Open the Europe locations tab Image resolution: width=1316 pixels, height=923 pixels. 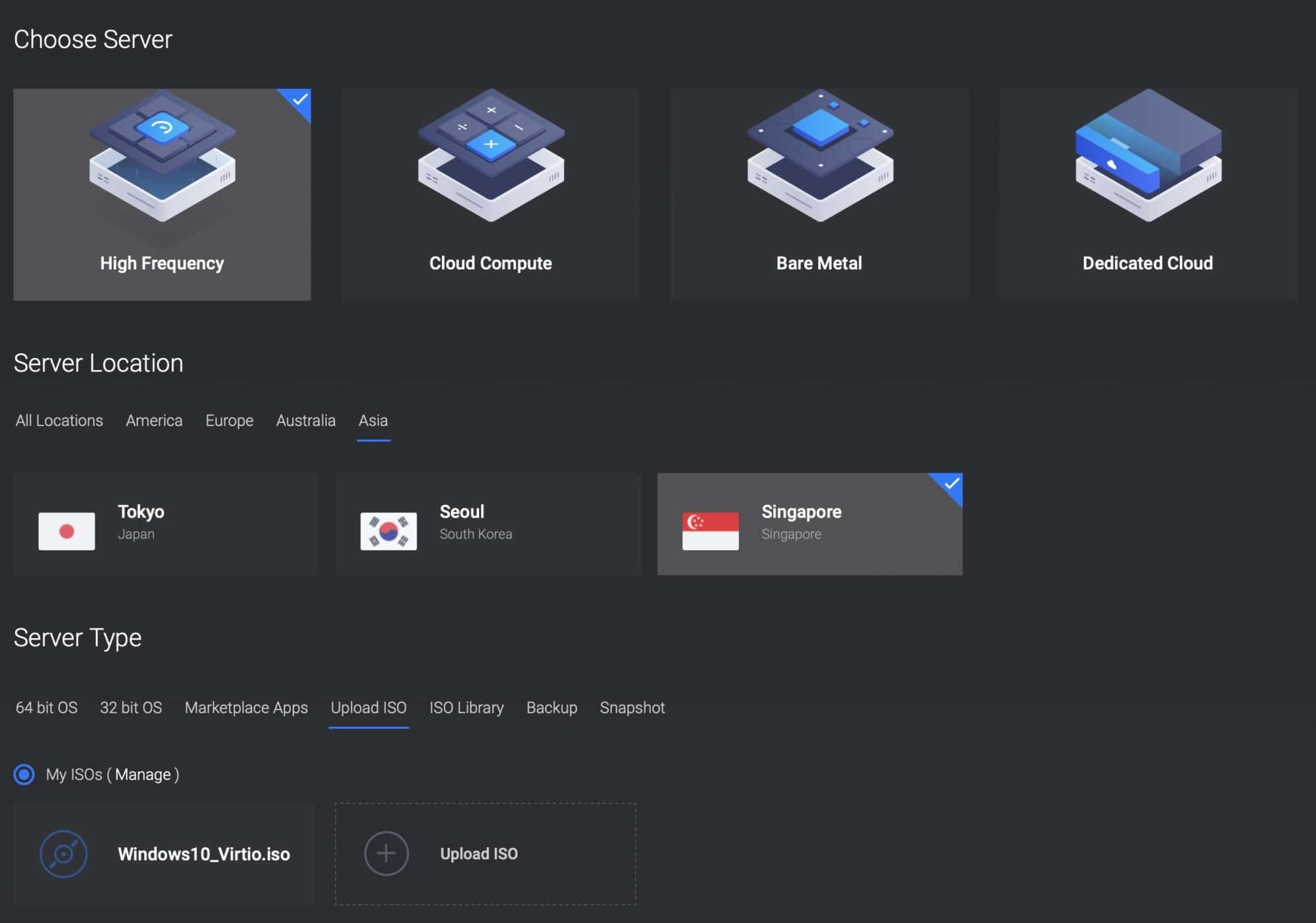[x=229, y=421]
